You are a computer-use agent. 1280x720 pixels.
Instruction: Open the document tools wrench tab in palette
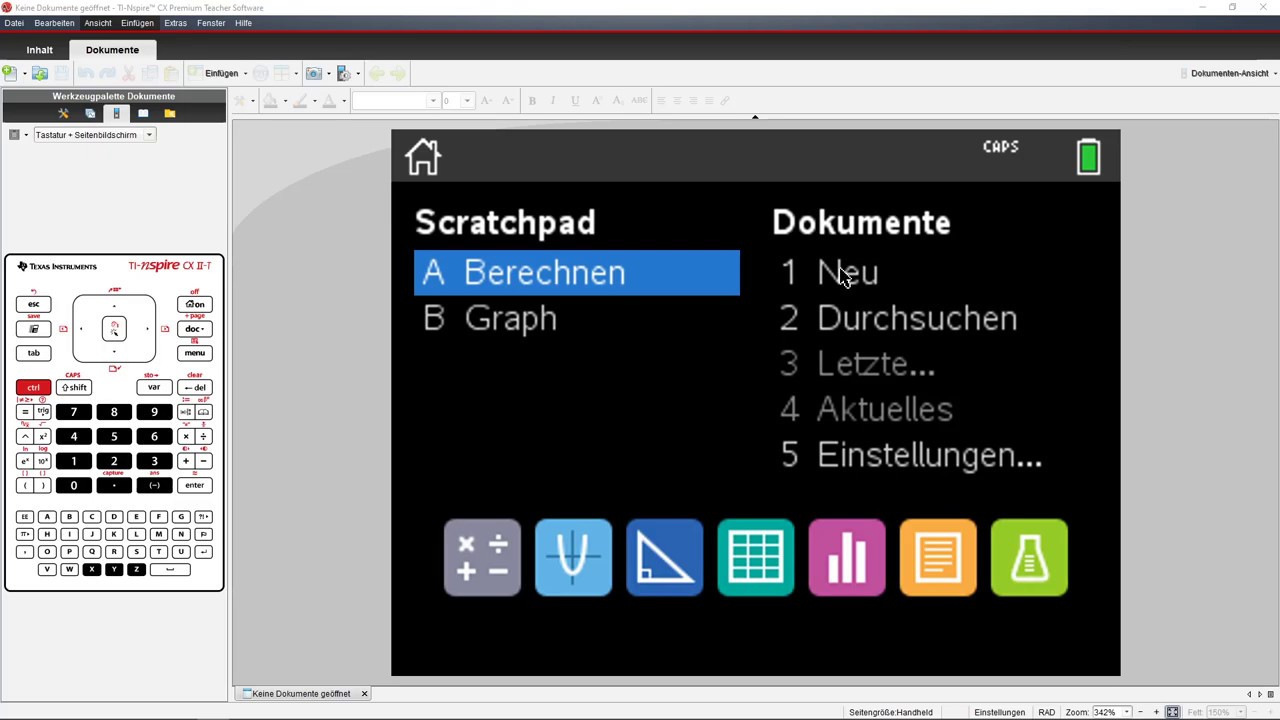[63, 114]
